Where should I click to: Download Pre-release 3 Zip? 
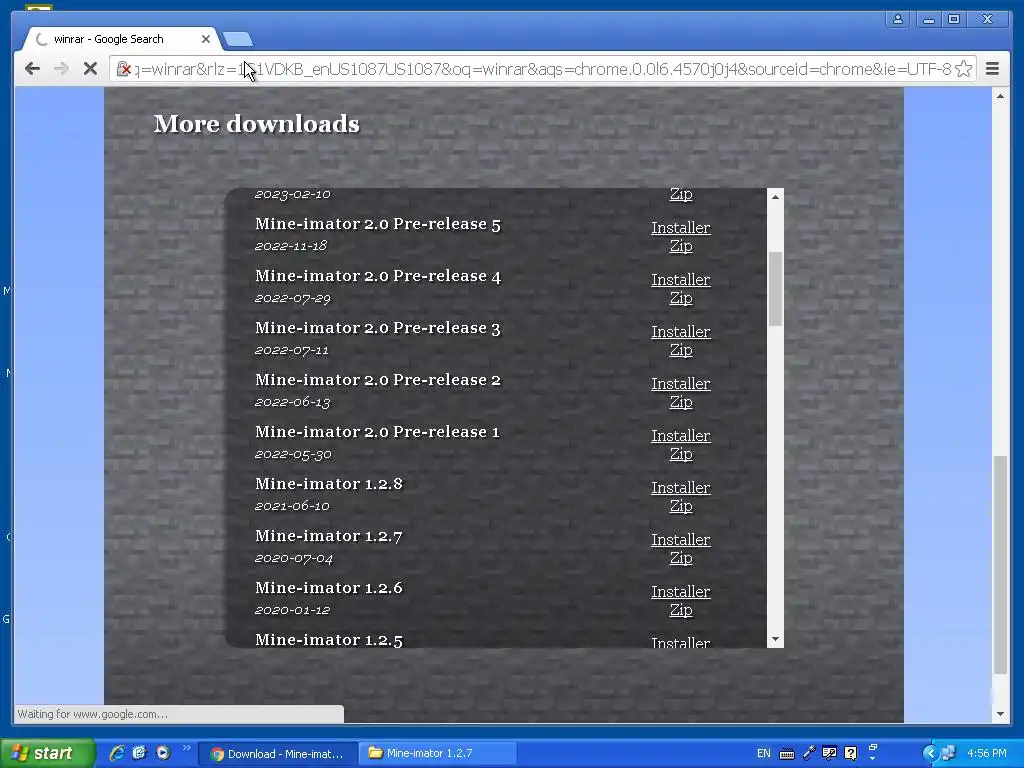pyautogui.click(x=680, y=350)
